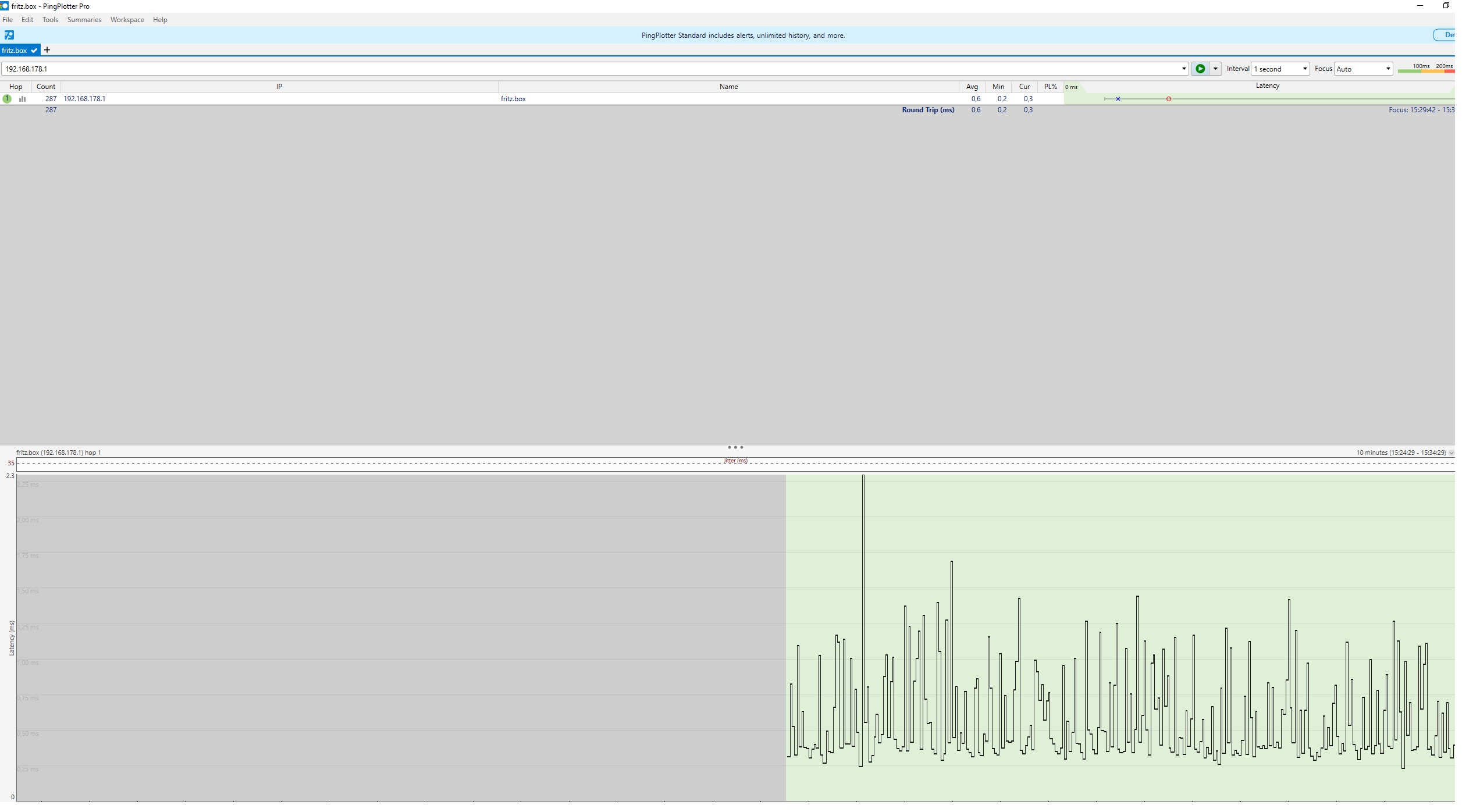Minimize the PingPlotter window

[x=1420, y=6]
